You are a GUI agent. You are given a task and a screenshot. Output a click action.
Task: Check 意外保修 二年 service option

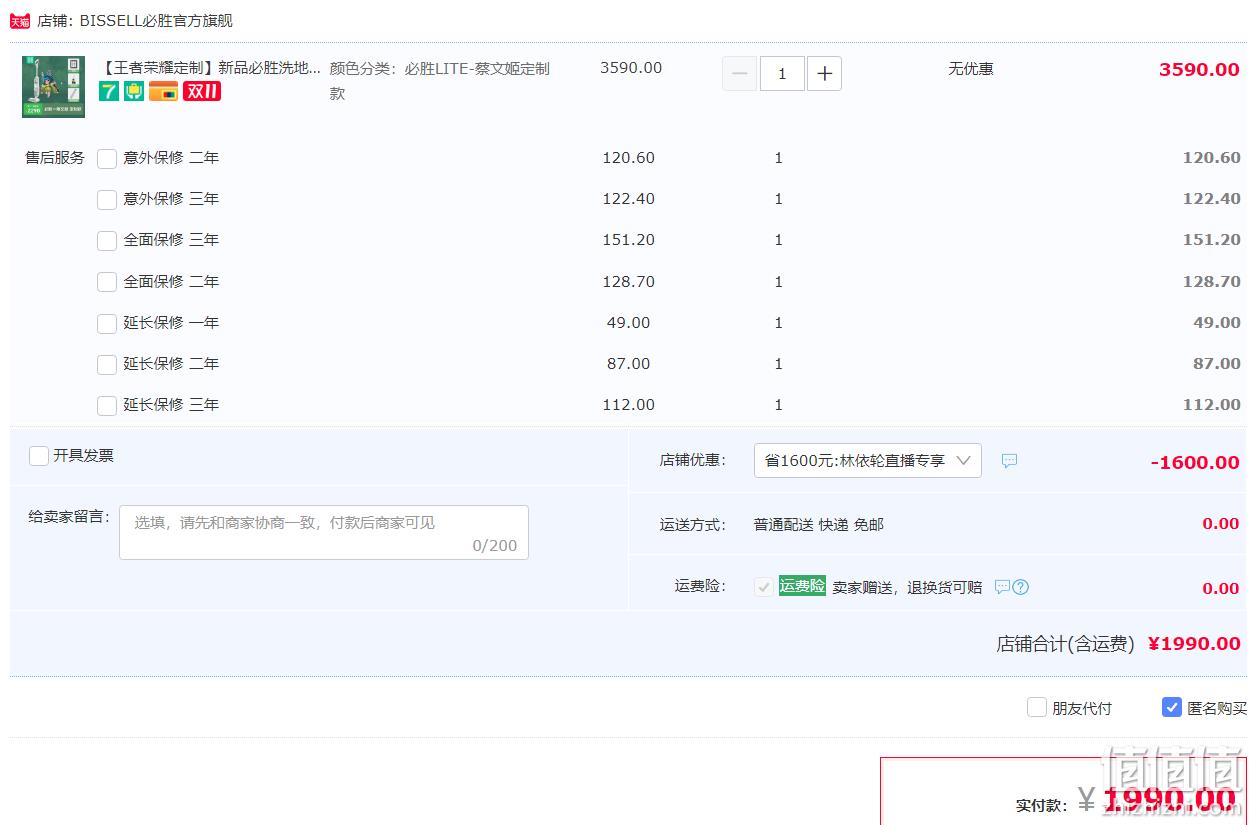(107, 158)
